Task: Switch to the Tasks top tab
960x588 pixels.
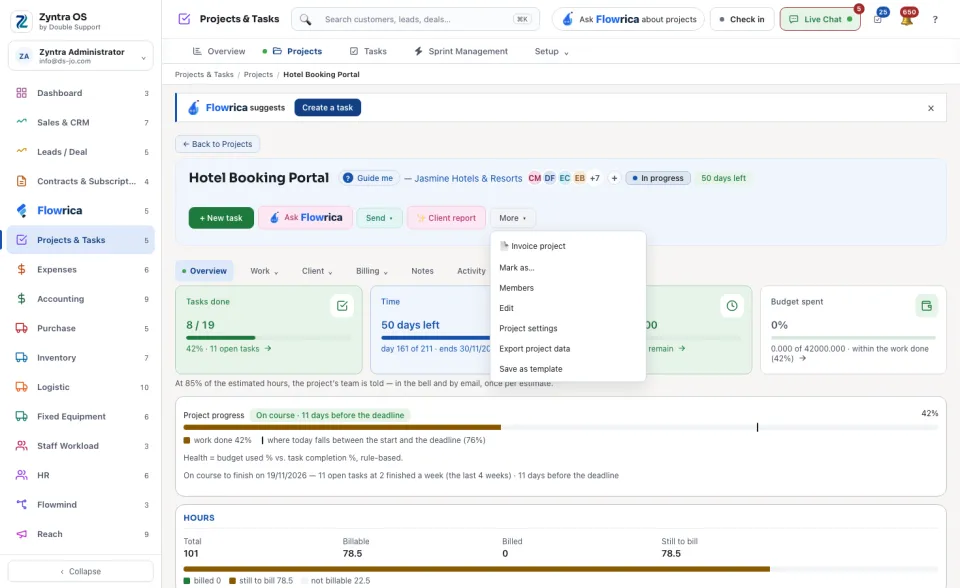Action: click(x=368, y=51)
